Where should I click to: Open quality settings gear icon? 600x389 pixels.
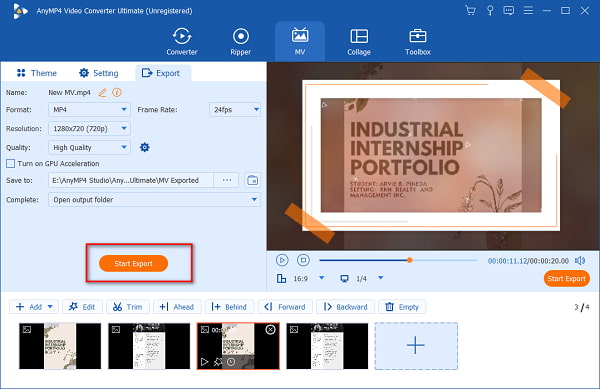pos(145,147)
